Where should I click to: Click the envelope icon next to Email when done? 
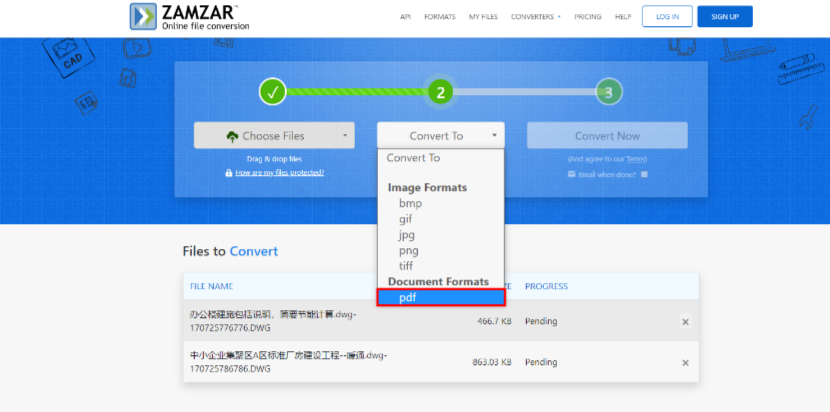click(x=572, y=174)
